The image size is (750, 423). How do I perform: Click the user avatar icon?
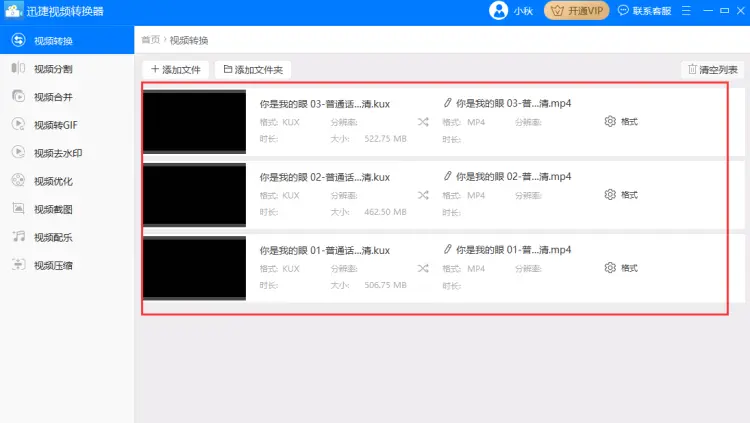(x=498, y=11)
